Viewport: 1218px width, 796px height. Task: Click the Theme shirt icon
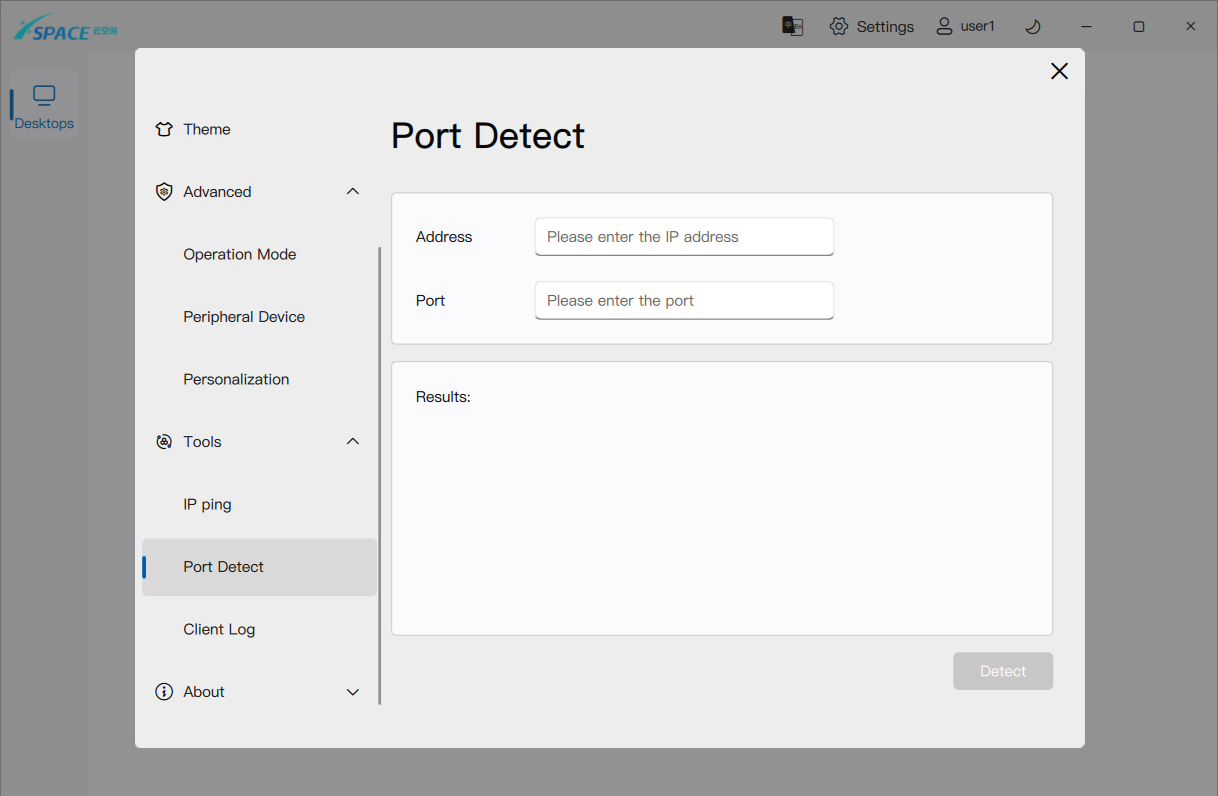(165, 129)
